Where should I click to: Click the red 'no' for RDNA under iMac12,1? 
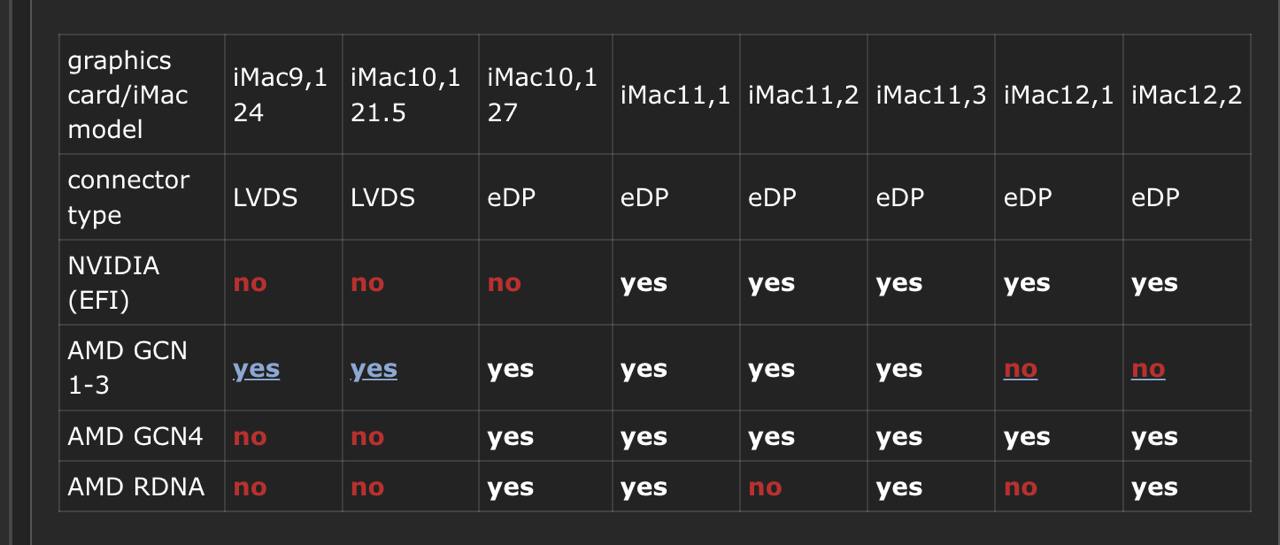point(1020,487)
